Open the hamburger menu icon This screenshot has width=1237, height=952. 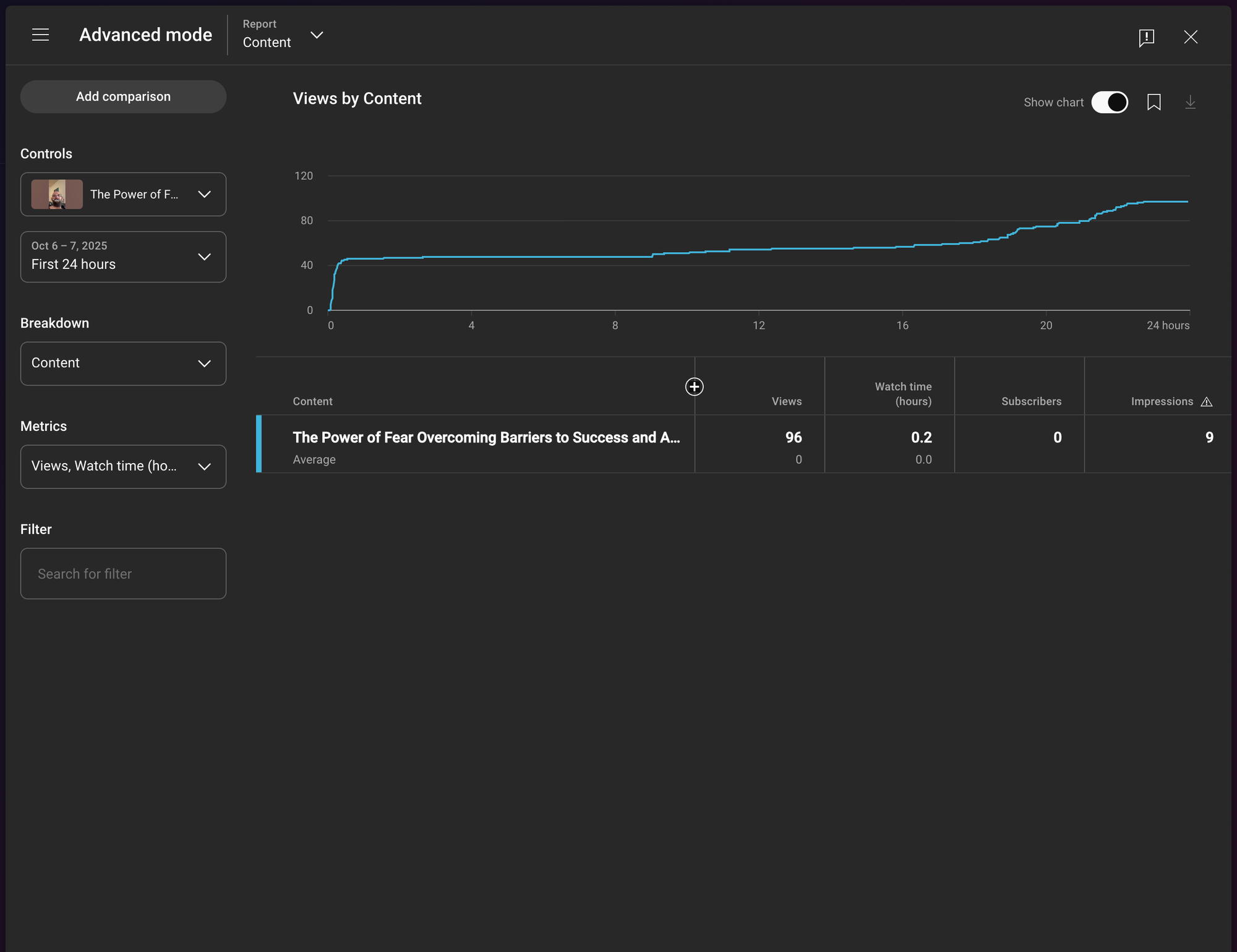point(40,35)
